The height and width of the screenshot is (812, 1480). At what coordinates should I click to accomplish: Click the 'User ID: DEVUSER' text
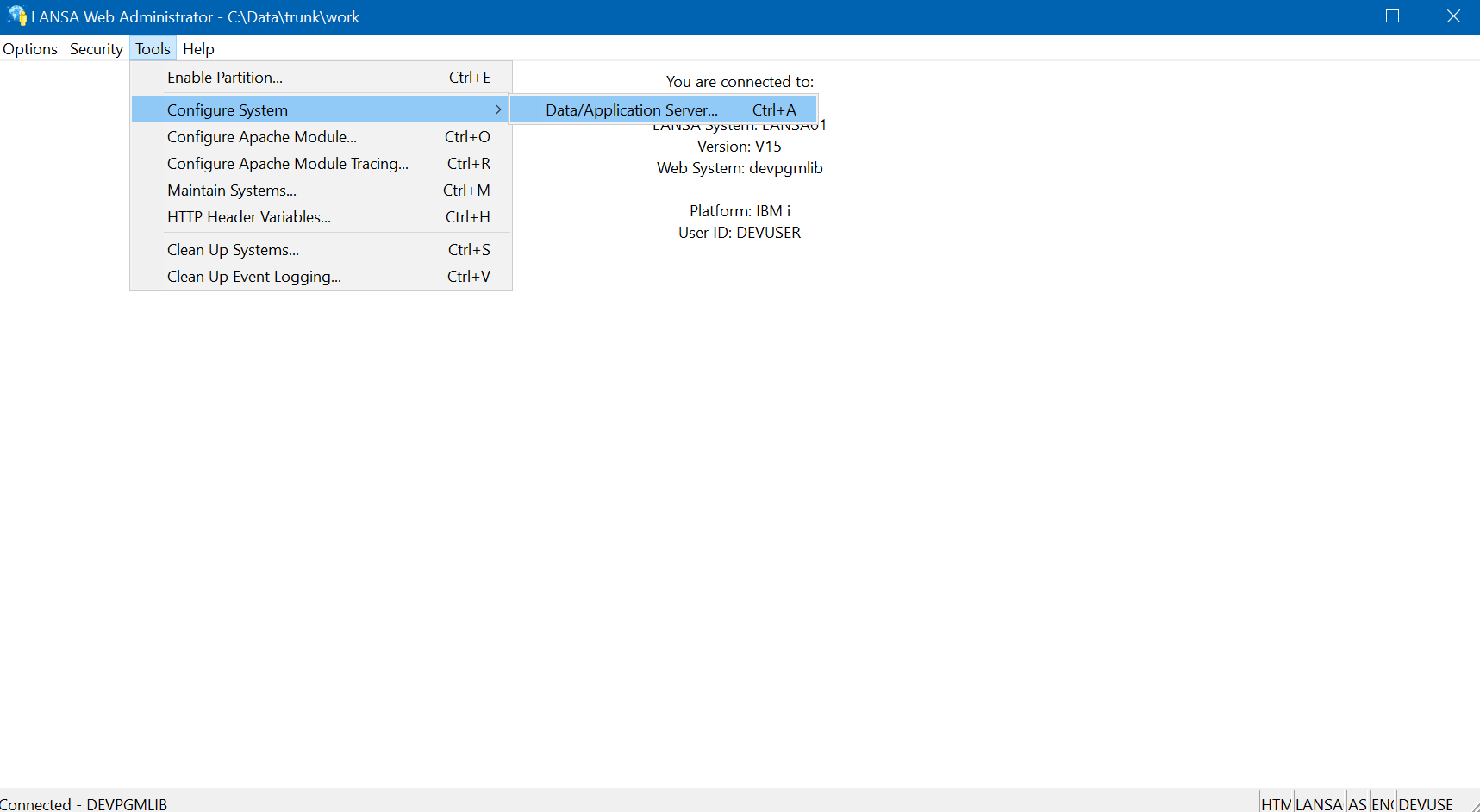click(x=740, y=233)
